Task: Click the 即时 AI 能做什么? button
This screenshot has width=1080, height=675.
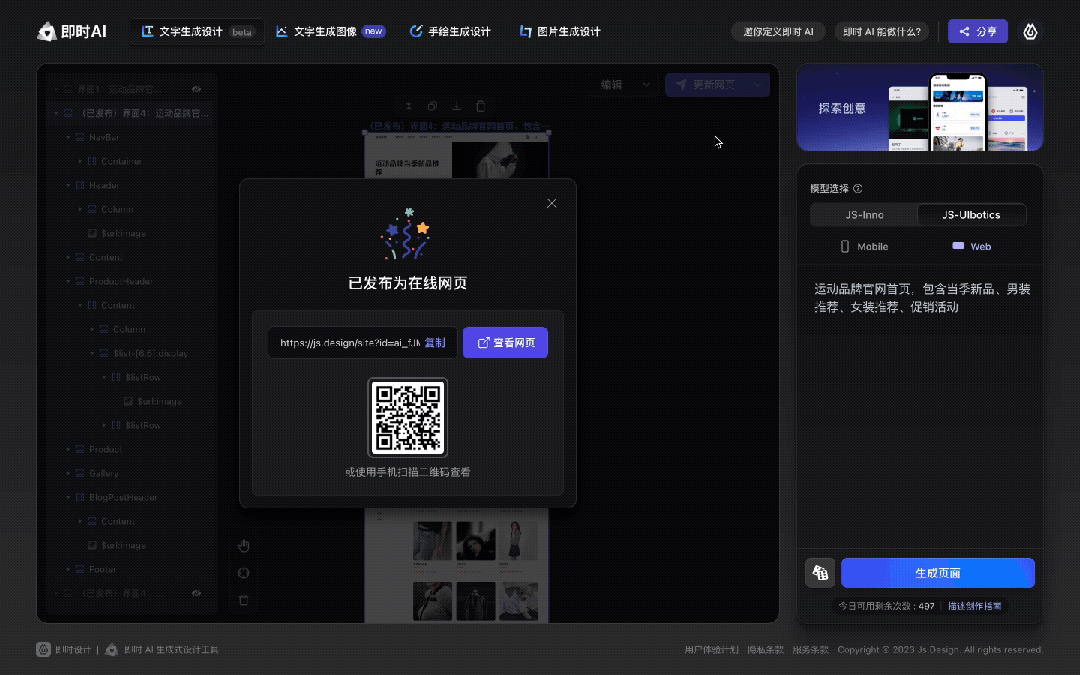Action: [x=882, y=32]
